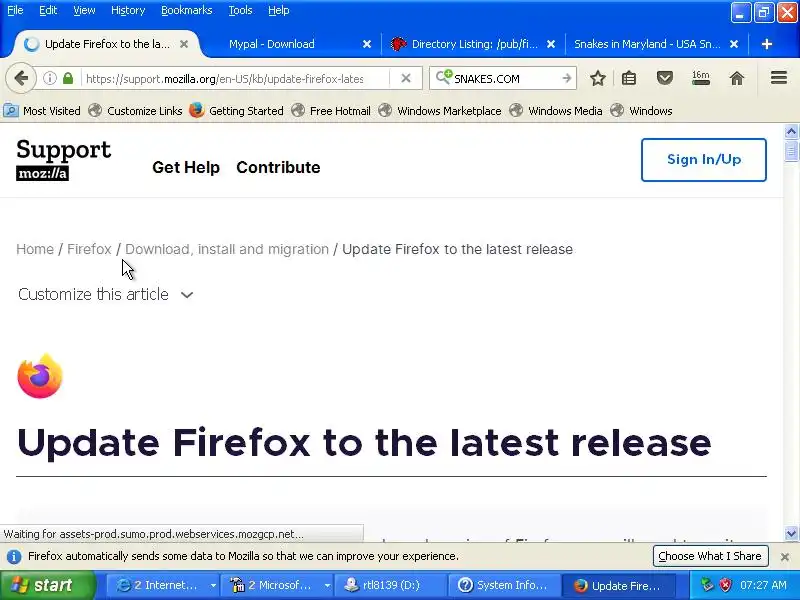The height and width of the screenshot is (600, 800).
Task: Click the 07:27 AM taskbar clock
Action: tap(763, 585)
